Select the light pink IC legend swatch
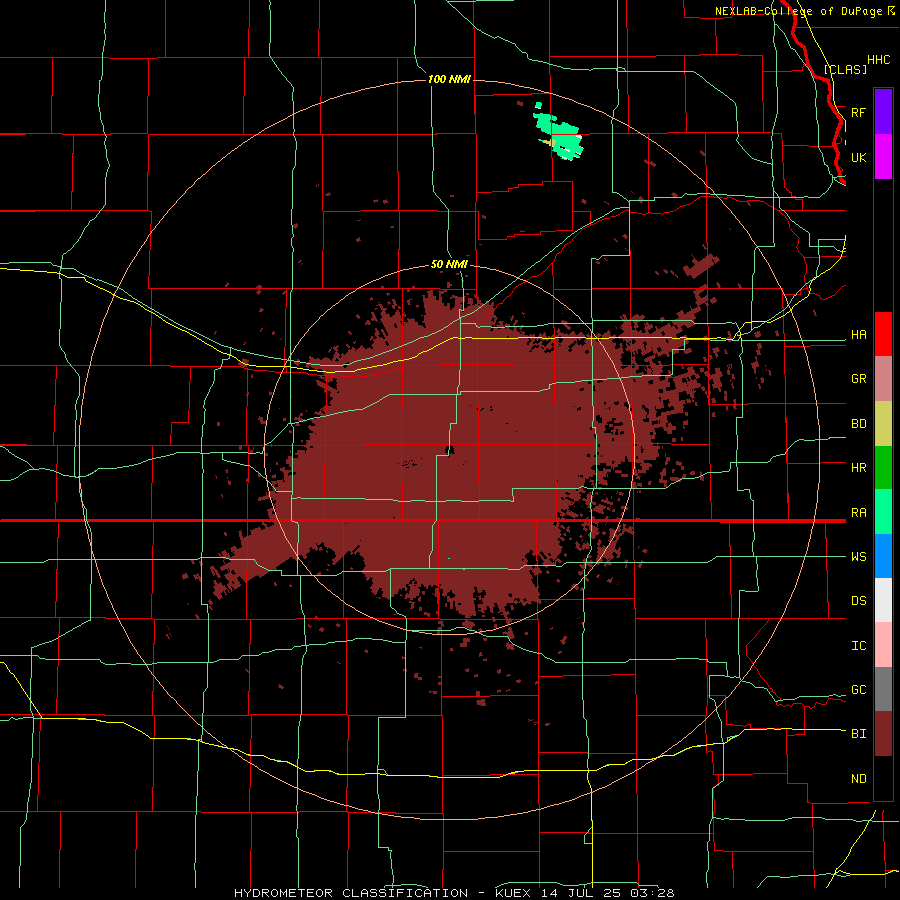The image size is (900, 900). 883,645
